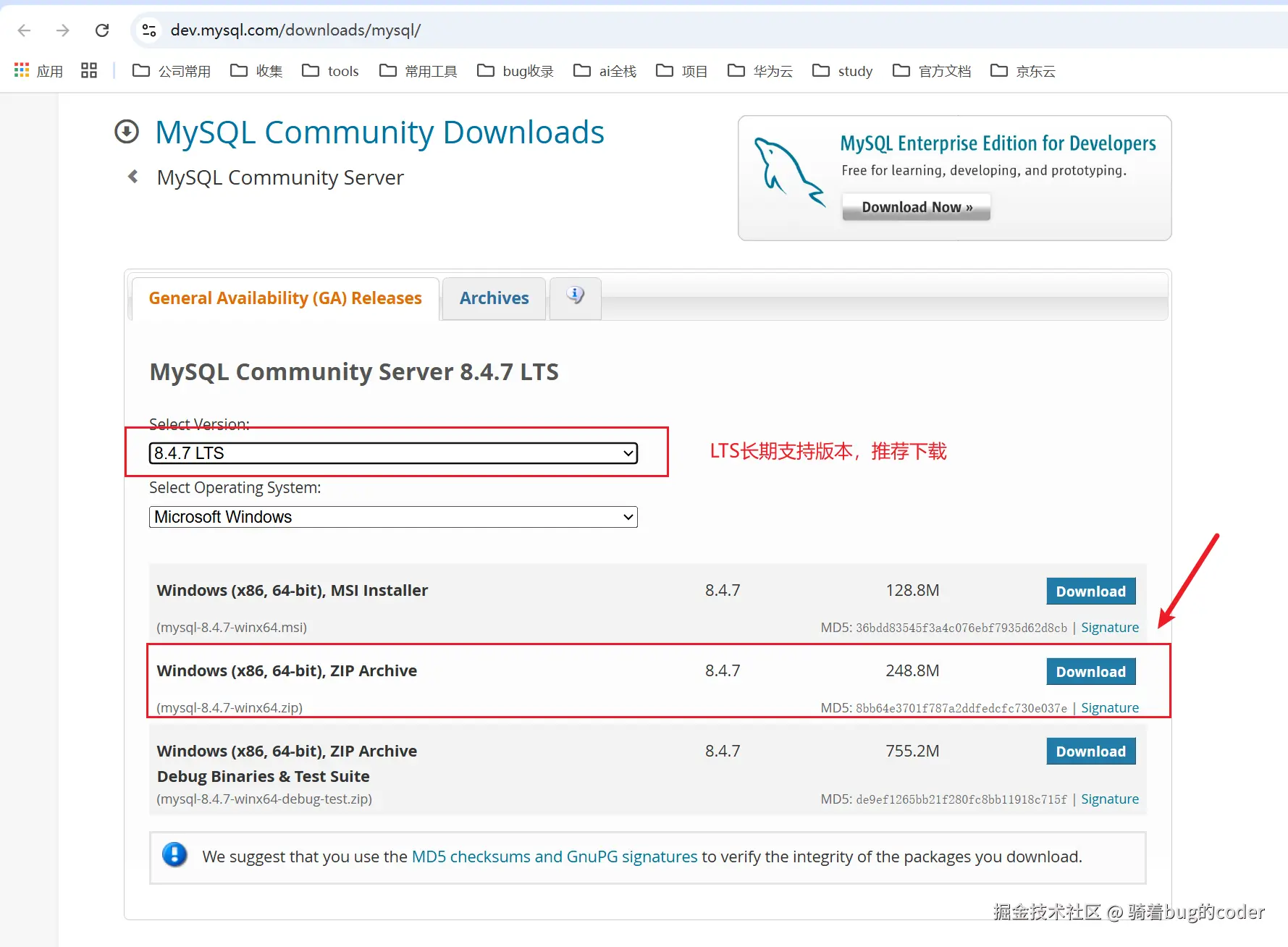The width and height of the screenshot is (1288, 947).
Task: Open the 收集 bookmark folder
Action: (x=256, y=71)
